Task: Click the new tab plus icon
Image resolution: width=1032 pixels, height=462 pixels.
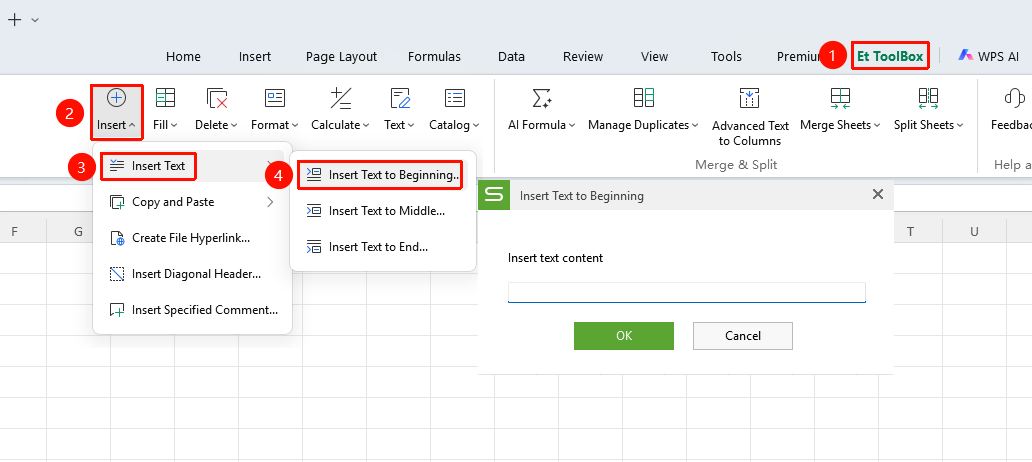Action: pos(14,20)
